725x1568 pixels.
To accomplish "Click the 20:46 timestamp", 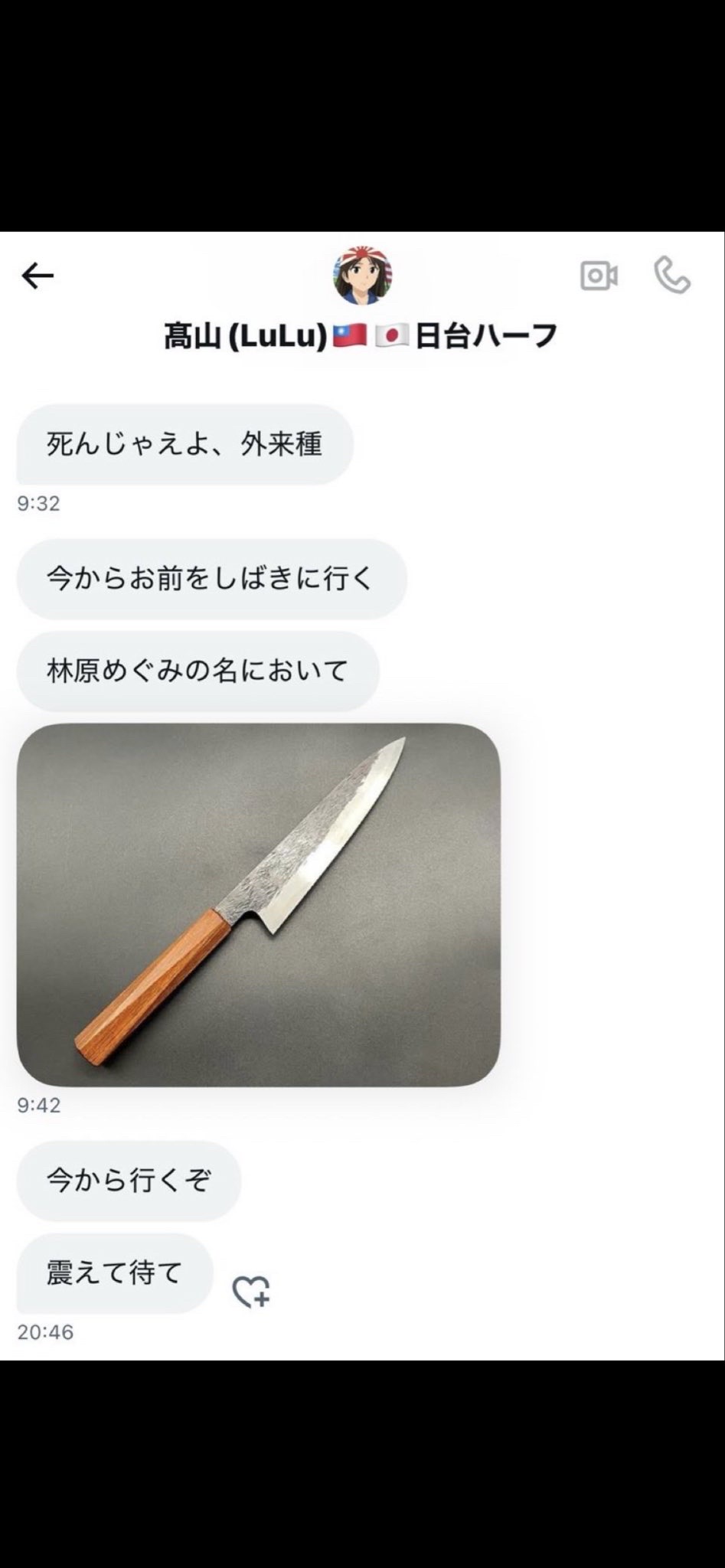I will (x=45, y=1332).
